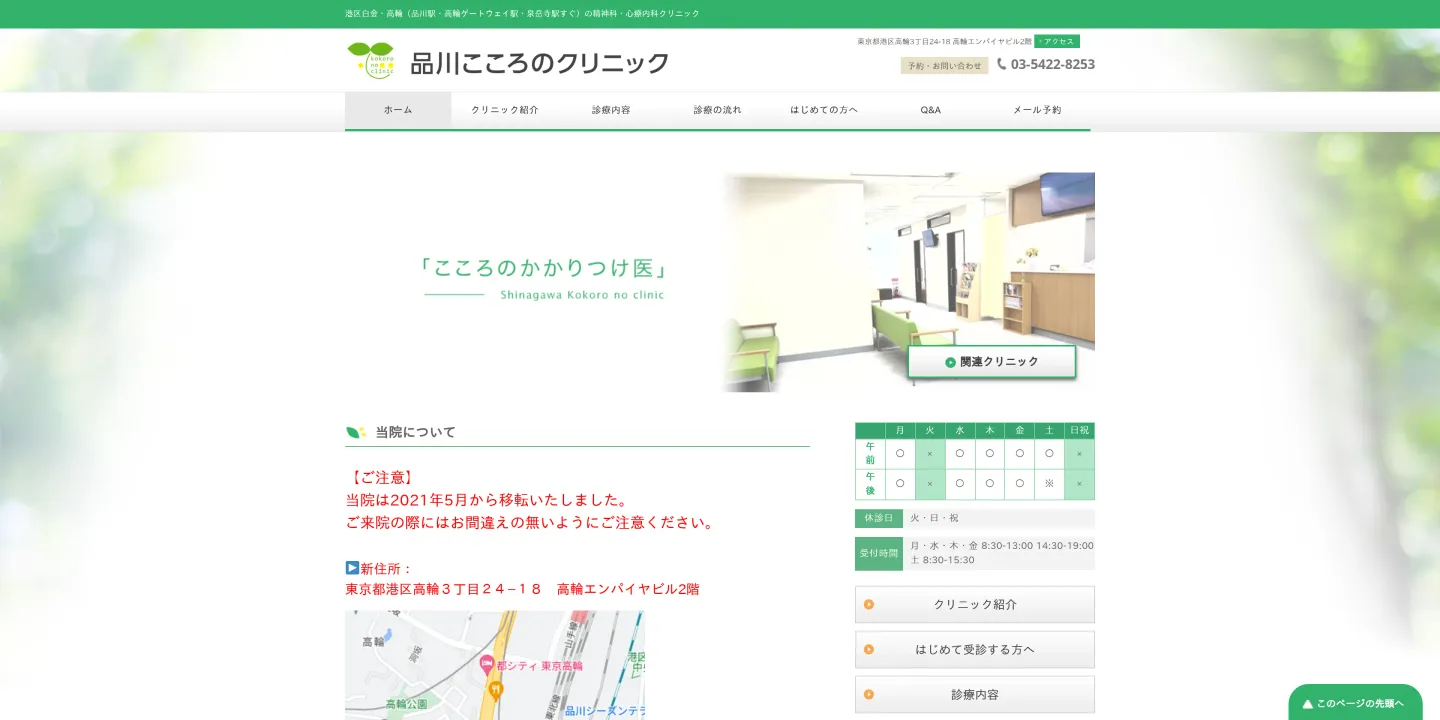Screen dimensions: 1440x720
Task: Click the clinic's leaf logo icon
Action: click(371, 59)
